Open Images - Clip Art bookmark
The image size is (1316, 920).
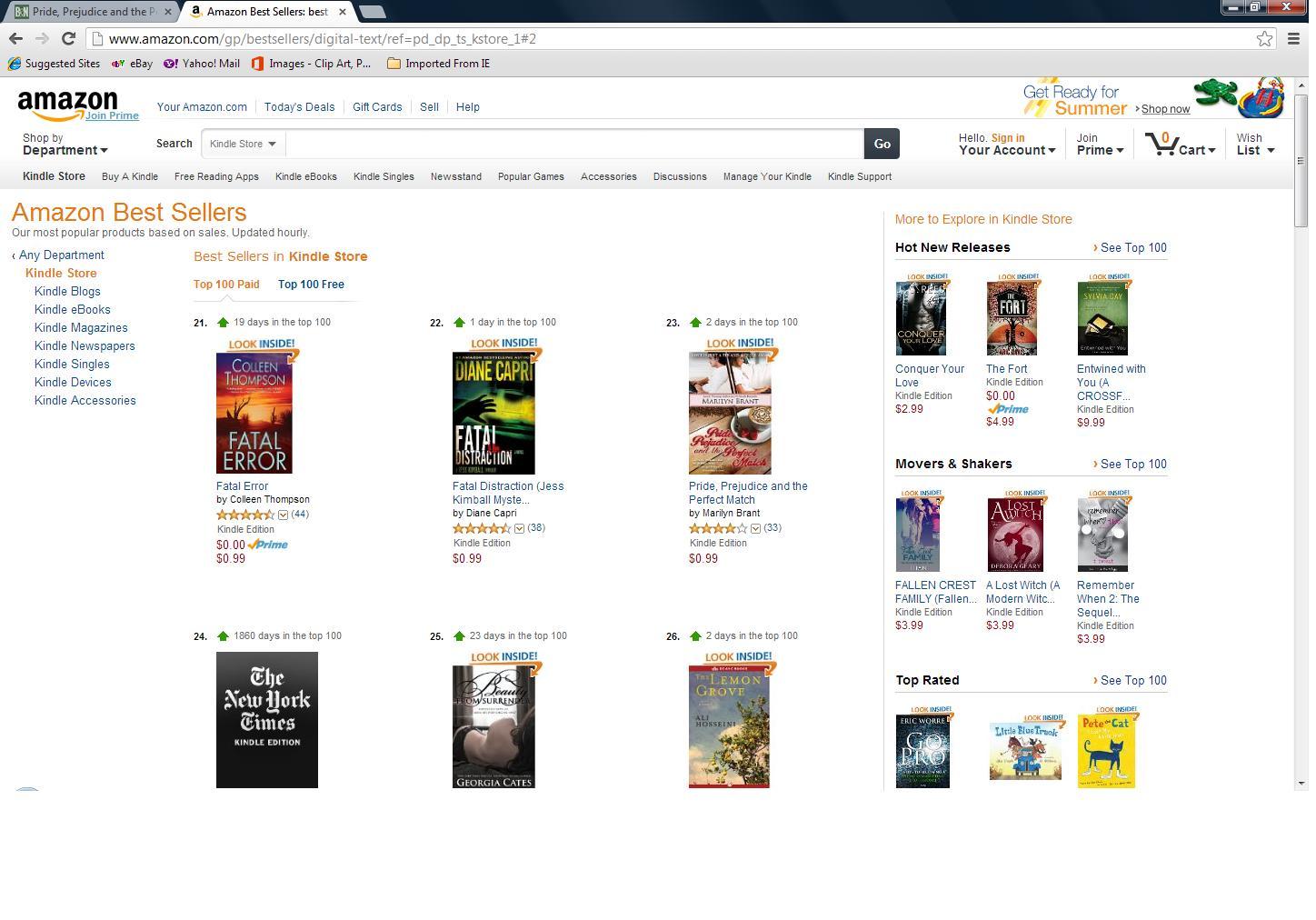pos(311,64)
